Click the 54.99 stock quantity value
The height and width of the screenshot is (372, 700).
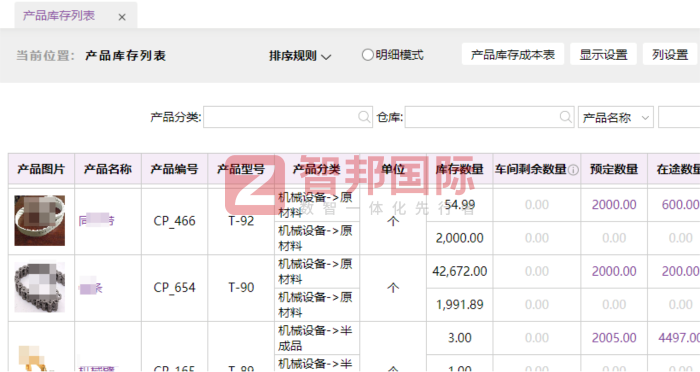460,205
